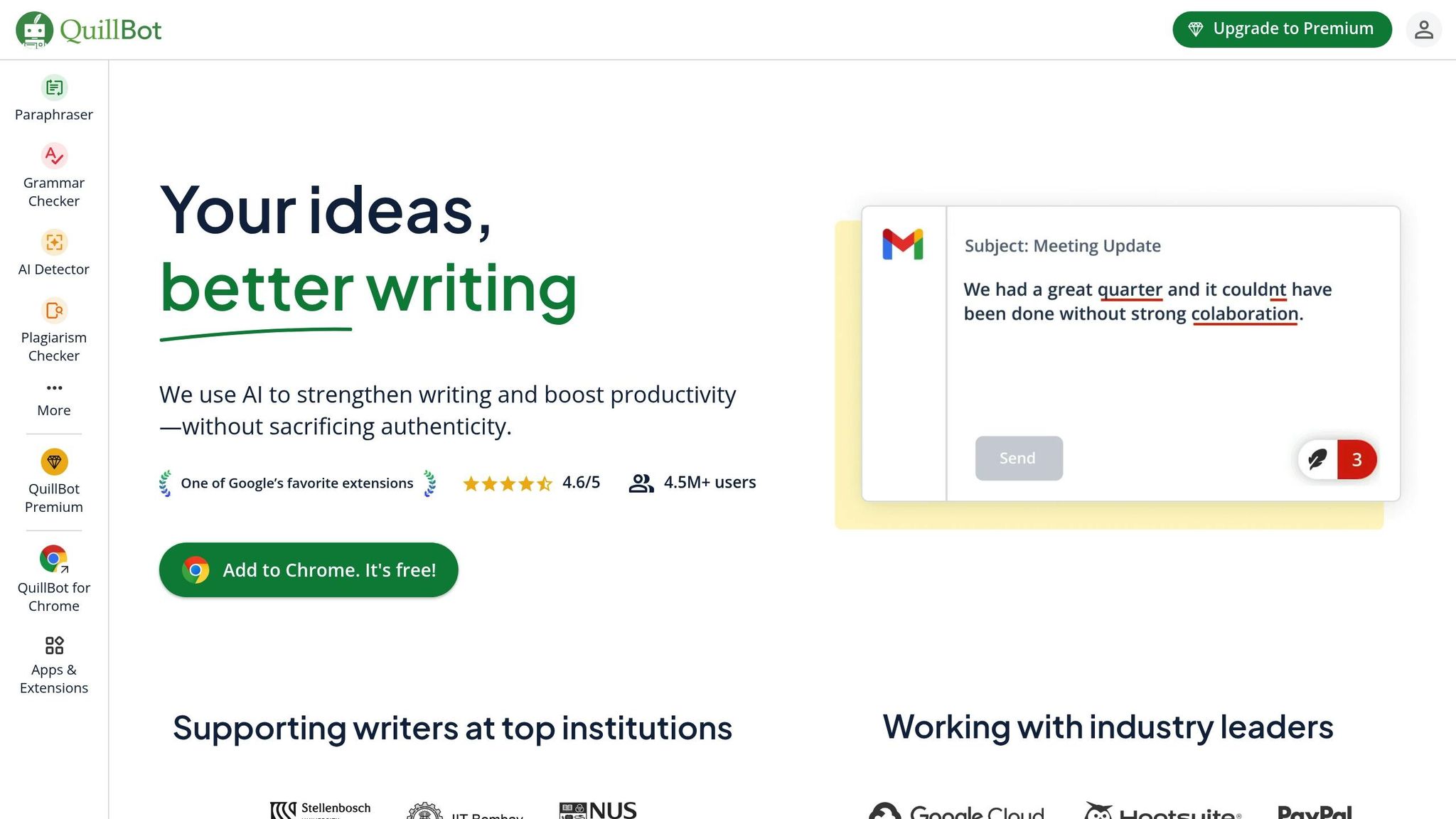
Task: Click the Gmail logo in demo
Action: pyautogui.click(x=903, y=245)
